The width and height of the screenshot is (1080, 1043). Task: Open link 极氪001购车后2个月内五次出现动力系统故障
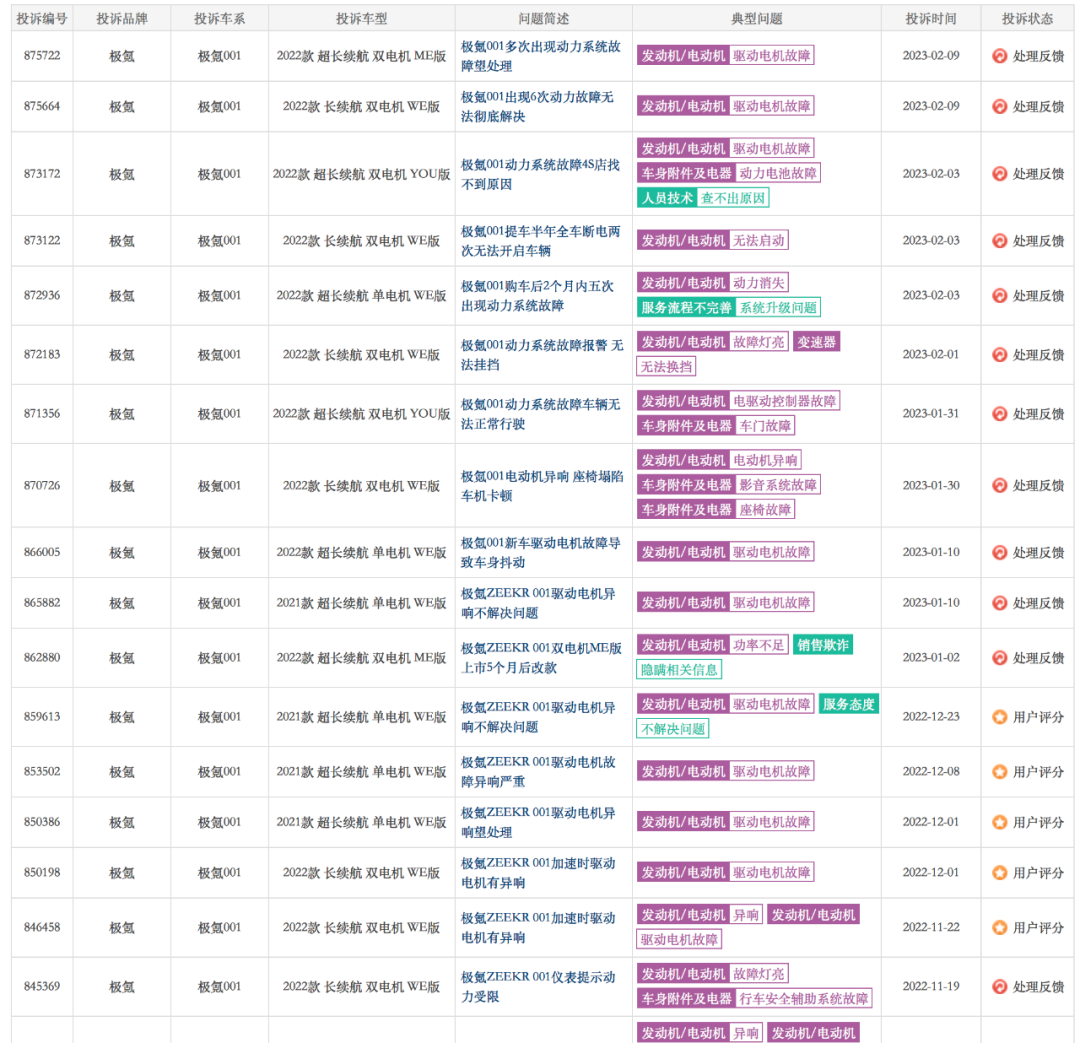537,296
